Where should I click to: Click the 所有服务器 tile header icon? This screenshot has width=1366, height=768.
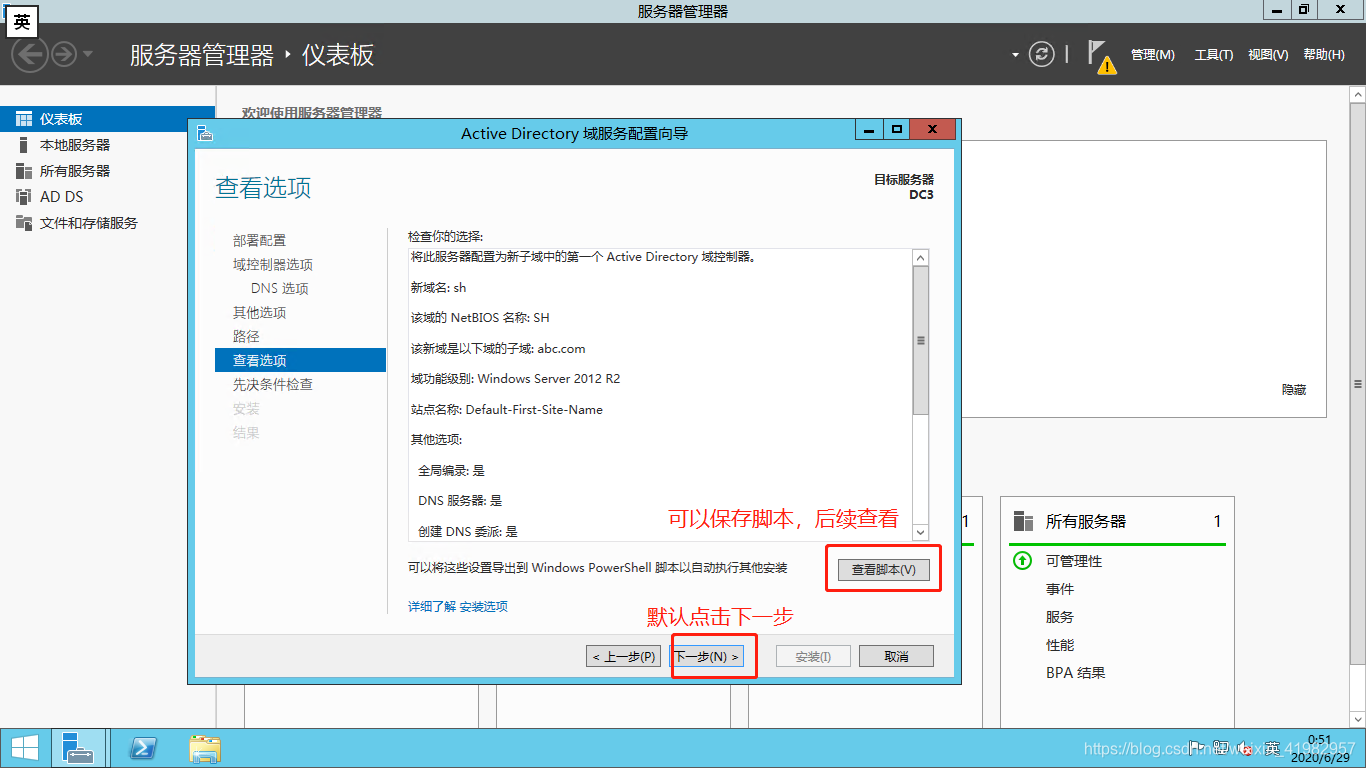1023,521
